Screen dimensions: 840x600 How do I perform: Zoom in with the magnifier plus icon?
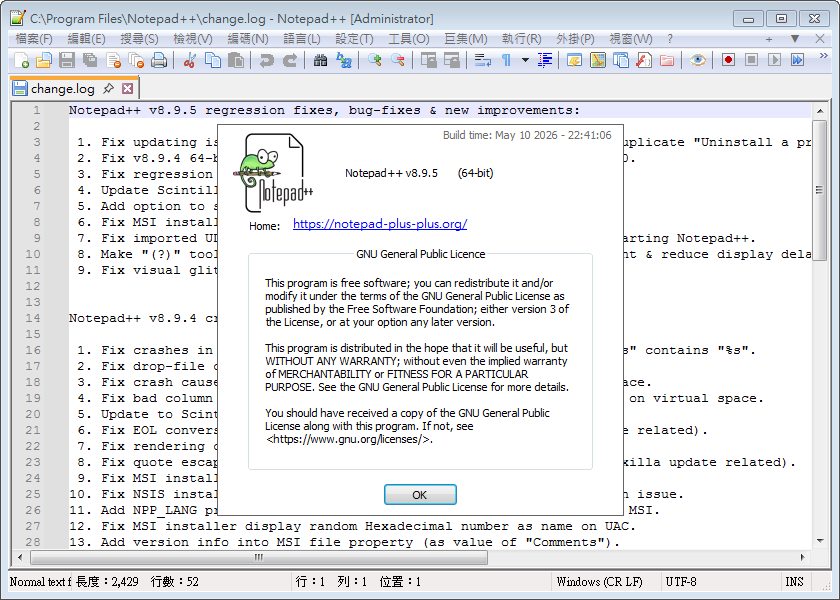(374, 60)
